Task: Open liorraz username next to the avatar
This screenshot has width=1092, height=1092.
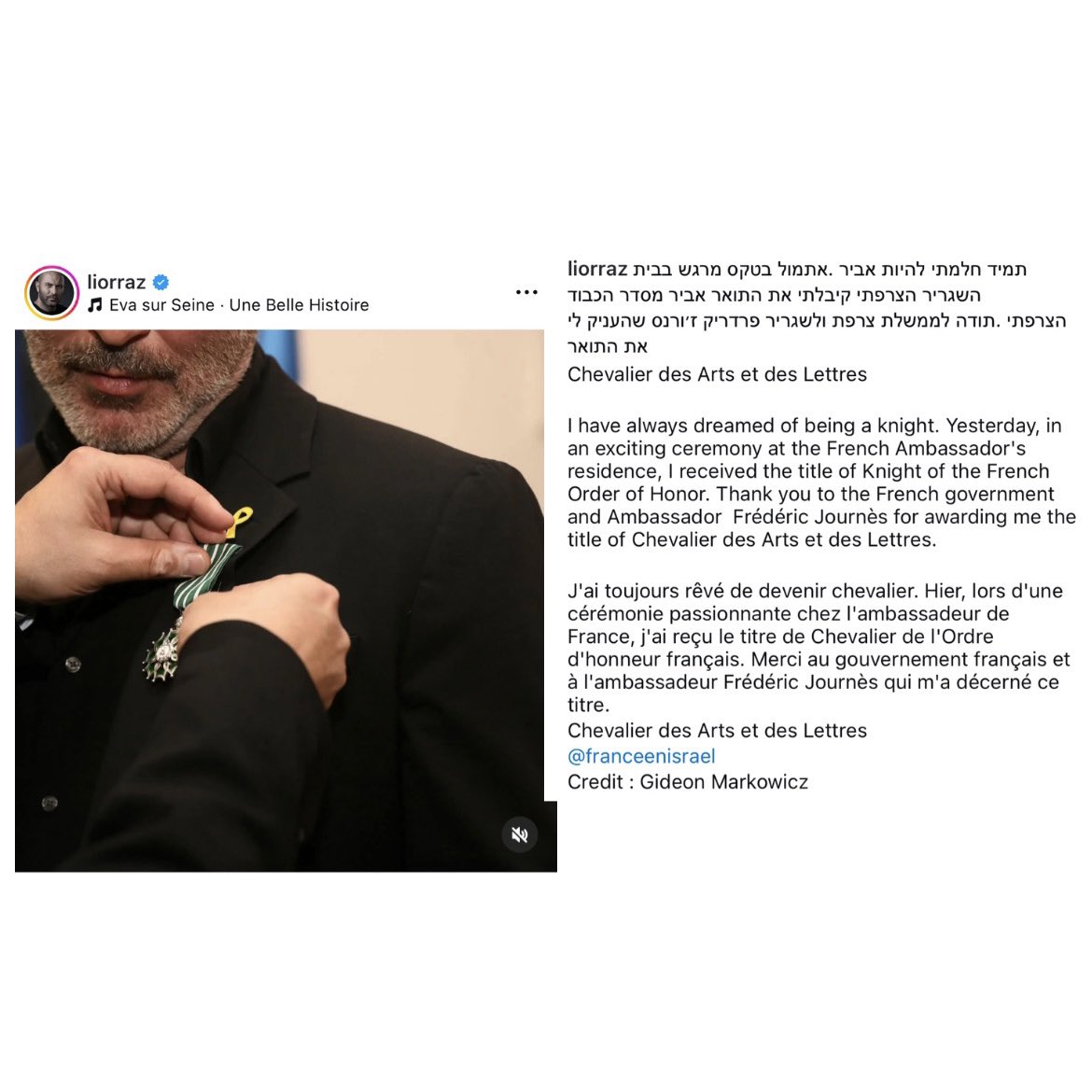Action: click(117, 282)
